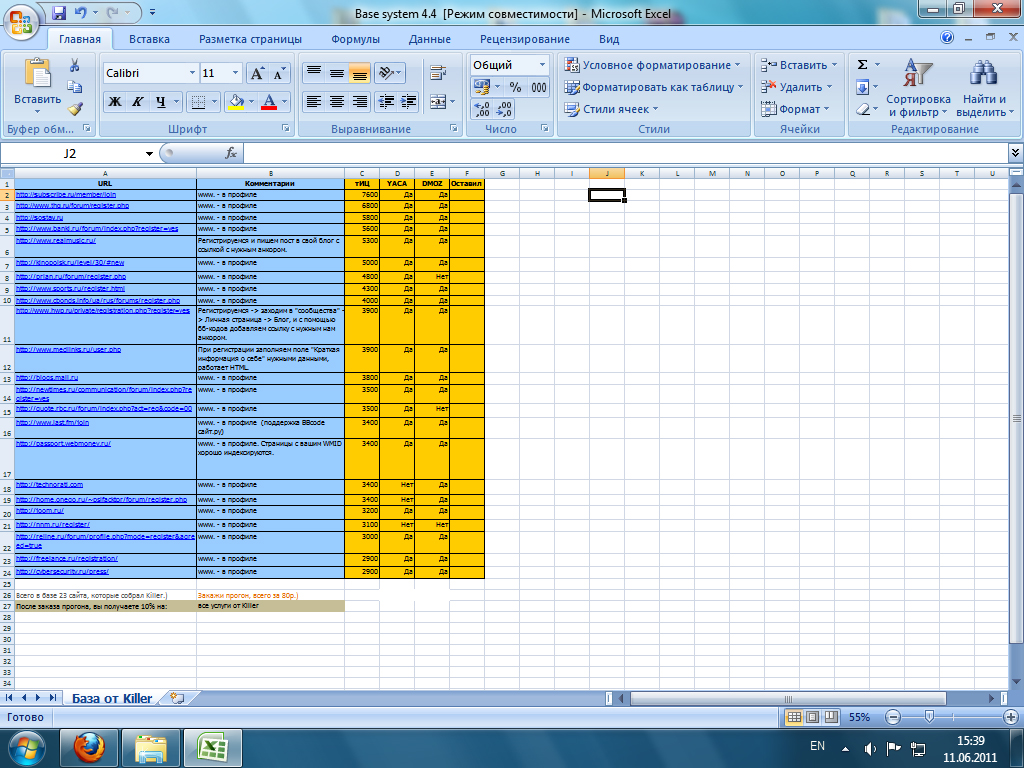Align text to top of cell

[x=314, y=72]
